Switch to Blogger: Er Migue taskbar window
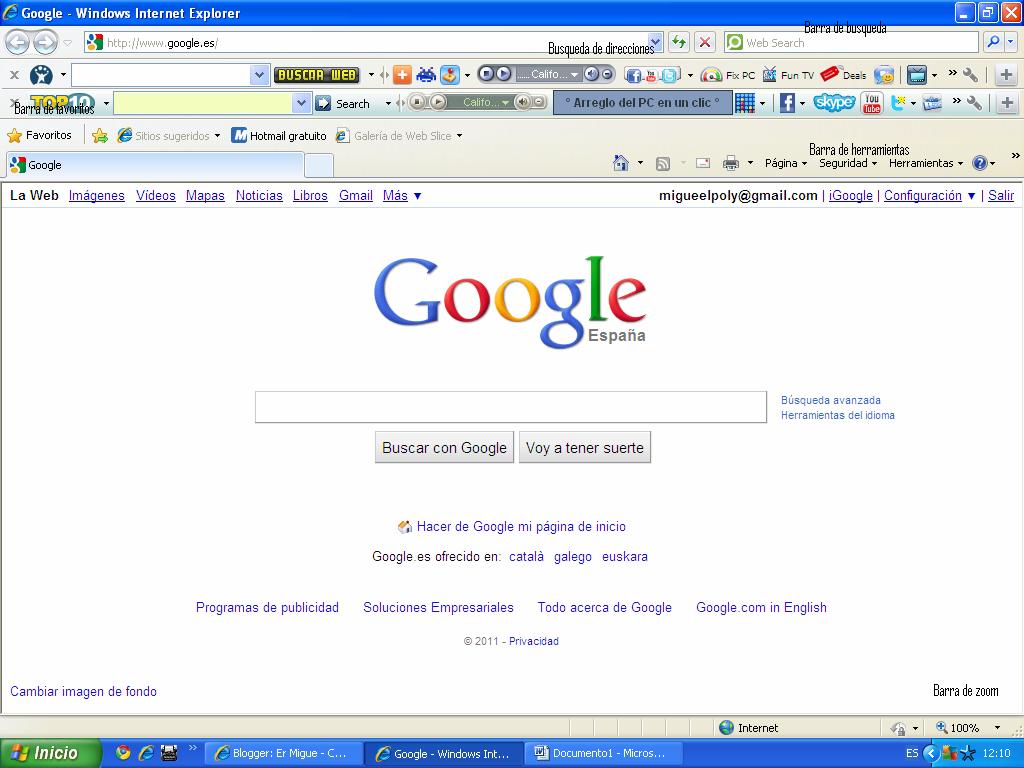This screenshot has height=768, width=1024. [282, 753]
